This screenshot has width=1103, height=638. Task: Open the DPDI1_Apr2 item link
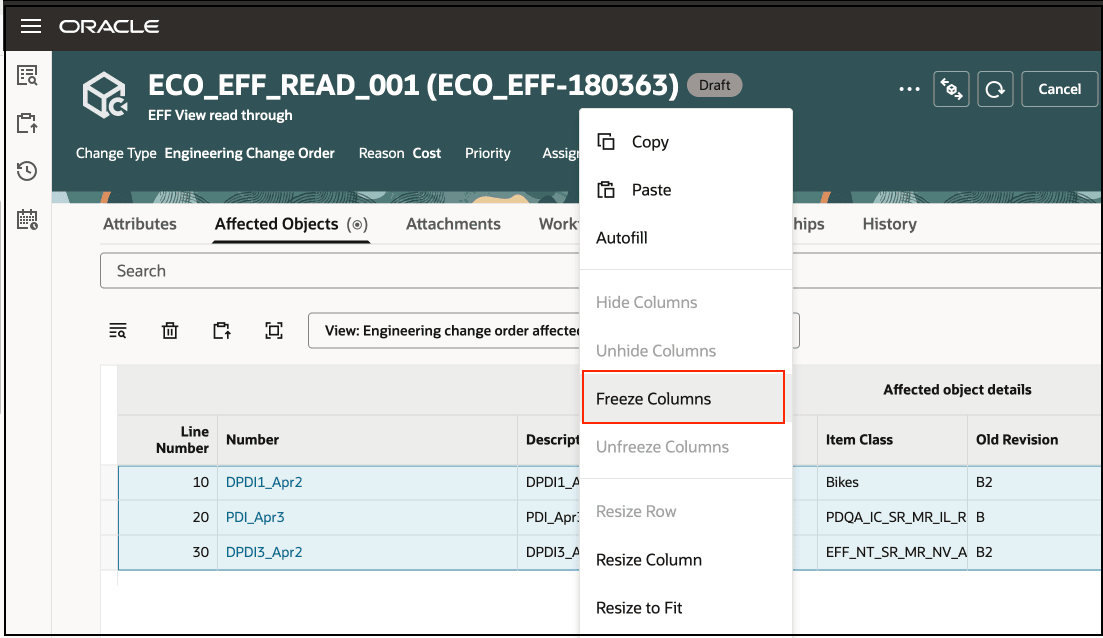coord(264,483)
